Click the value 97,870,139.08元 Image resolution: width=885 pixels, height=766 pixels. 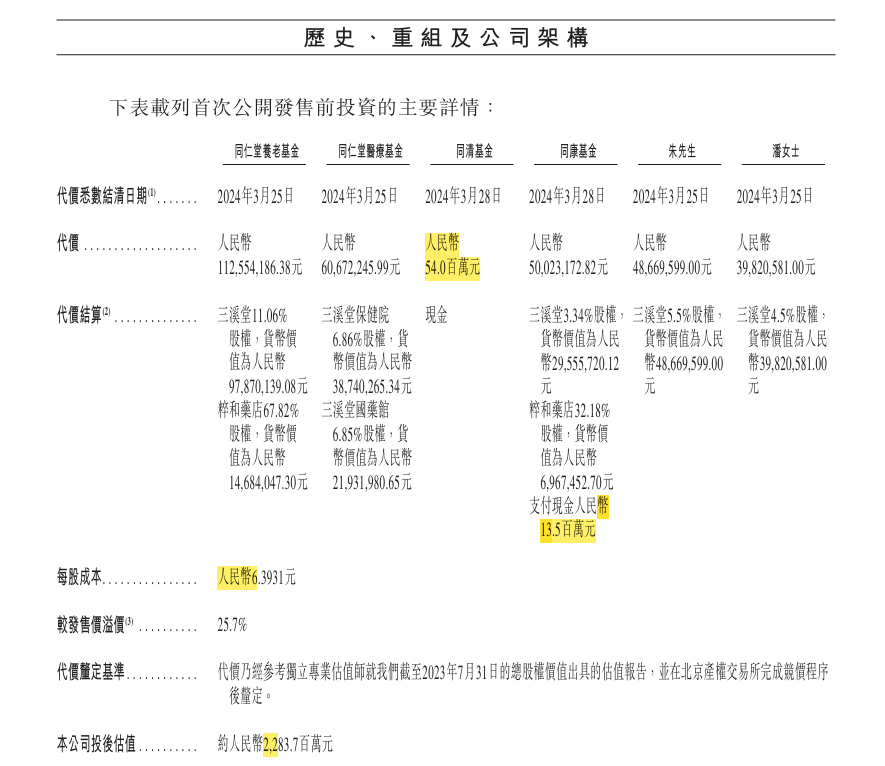pos(268,387)
